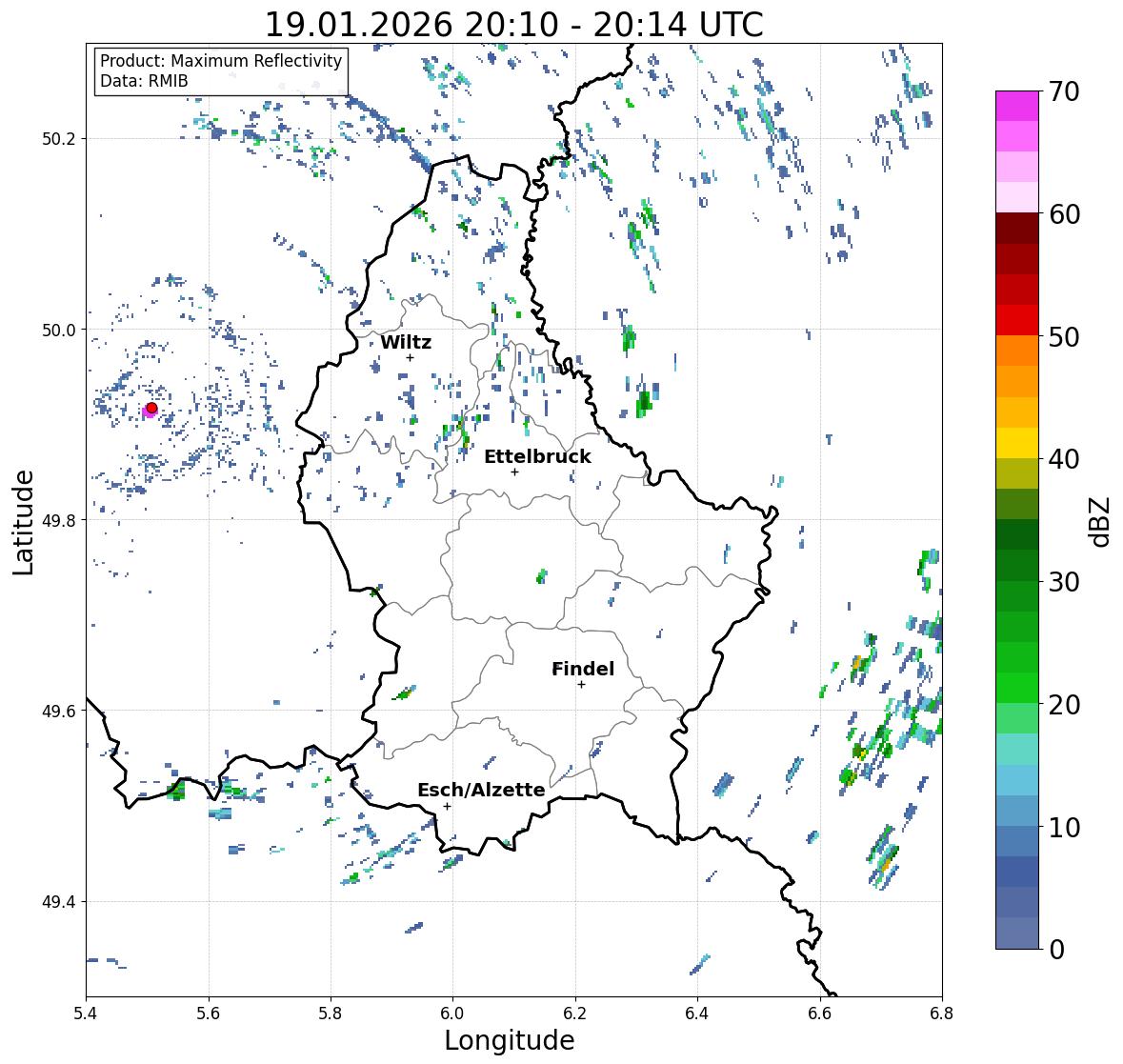Click the red dot marker west of Wiltz
1123x1064 pixels.
pyautogui.click(x=151, y=408)
